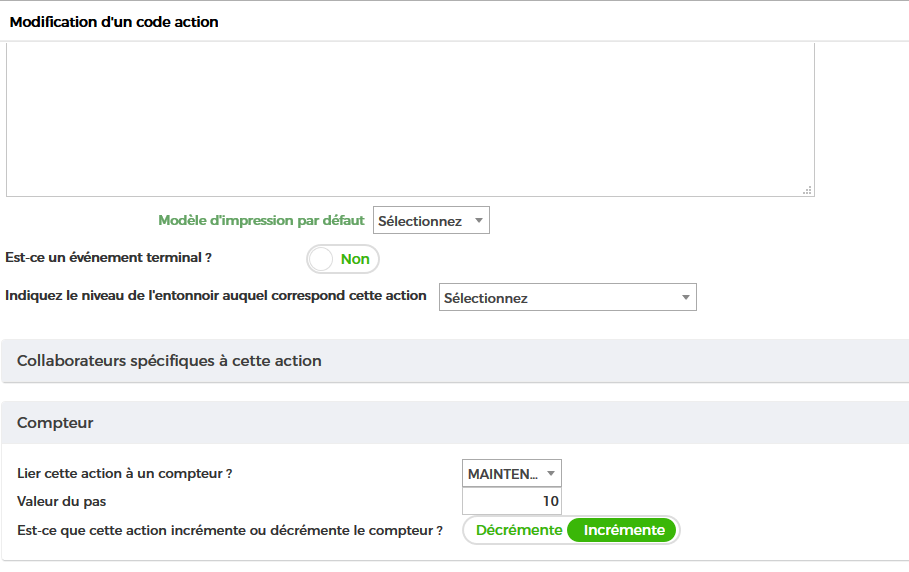Click the arrow of the MAINTEN... counter dropdown
This screenshot has height=572, width=909.
coord(551,473)
